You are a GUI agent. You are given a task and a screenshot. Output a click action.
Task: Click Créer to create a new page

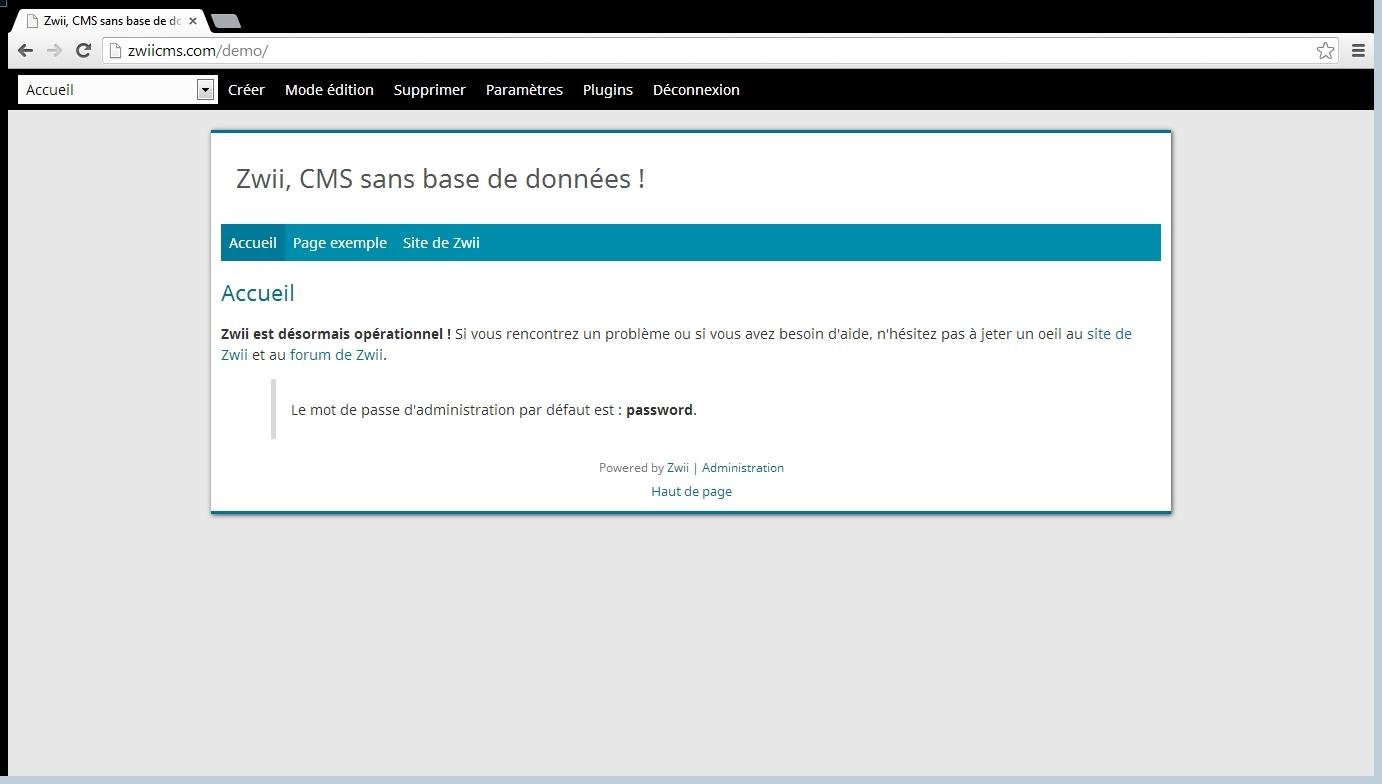[246, 89]
